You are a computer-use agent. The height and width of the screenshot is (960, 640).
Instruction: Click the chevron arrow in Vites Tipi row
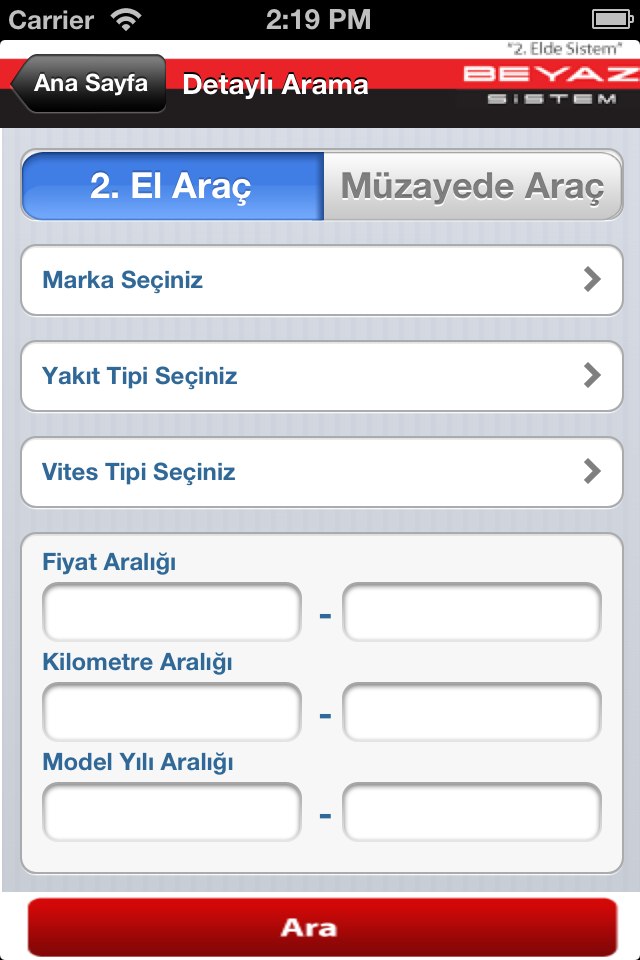tap(592, 471)
